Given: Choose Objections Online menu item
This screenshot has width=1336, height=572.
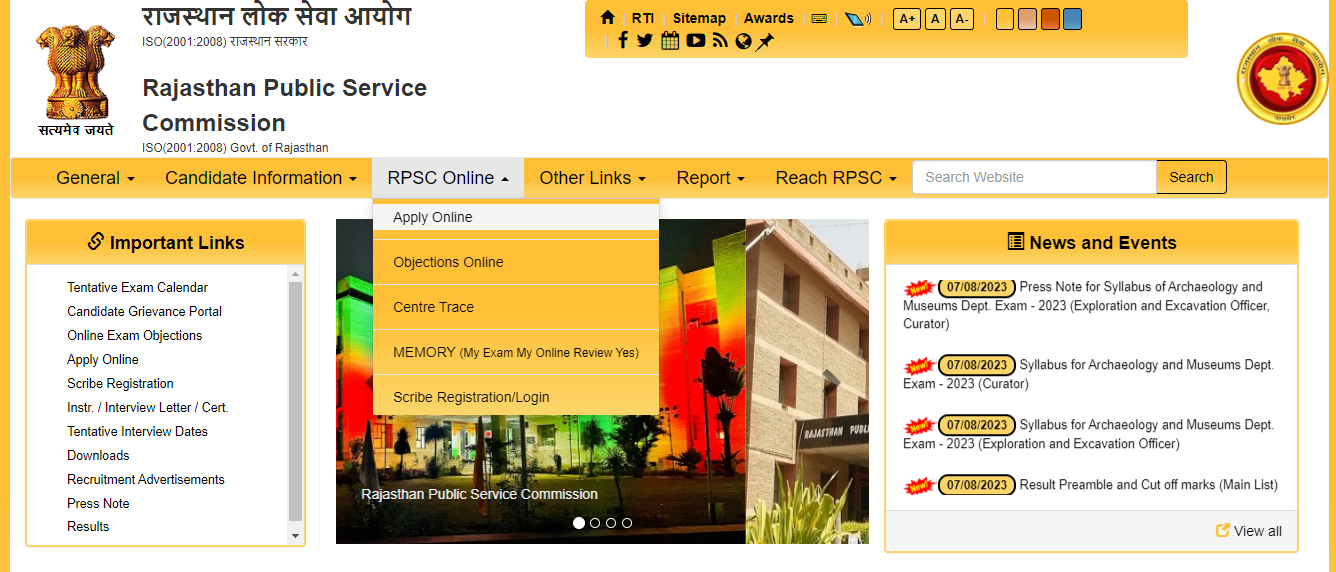Looking at the screenshot, I should coord(516,262).
